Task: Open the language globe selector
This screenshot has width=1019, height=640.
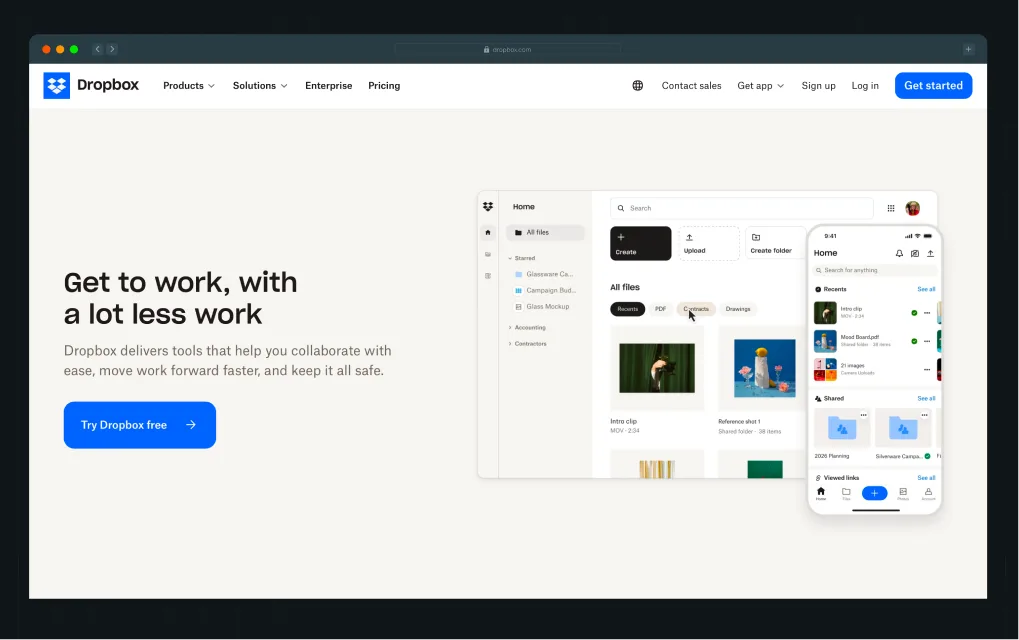Action: coord(638,85)
